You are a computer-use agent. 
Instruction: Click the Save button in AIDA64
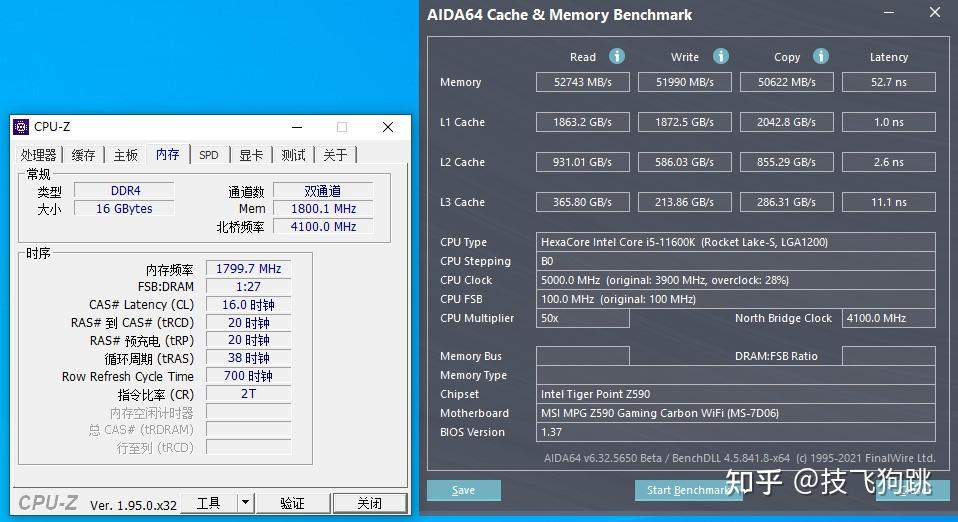tap(464, 490)
